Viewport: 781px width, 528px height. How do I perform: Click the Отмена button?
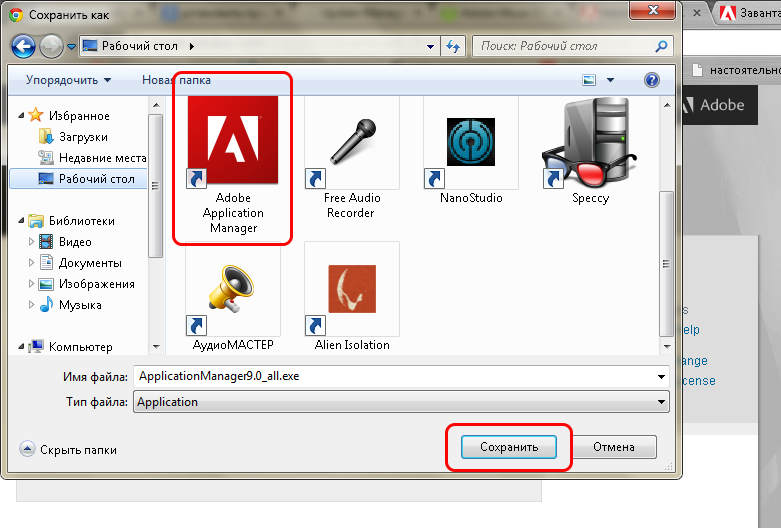[x=614, y=447]
